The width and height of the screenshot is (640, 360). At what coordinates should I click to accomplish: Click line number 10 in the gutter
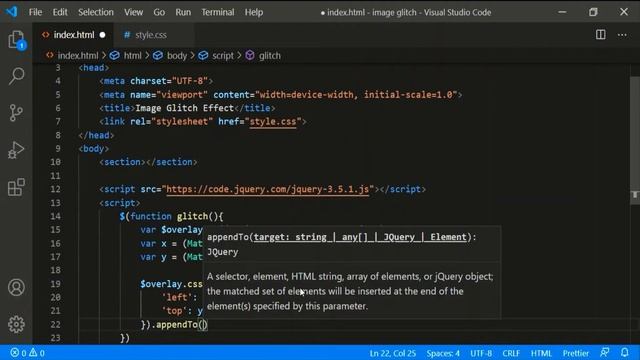click(x=56, y=162)
